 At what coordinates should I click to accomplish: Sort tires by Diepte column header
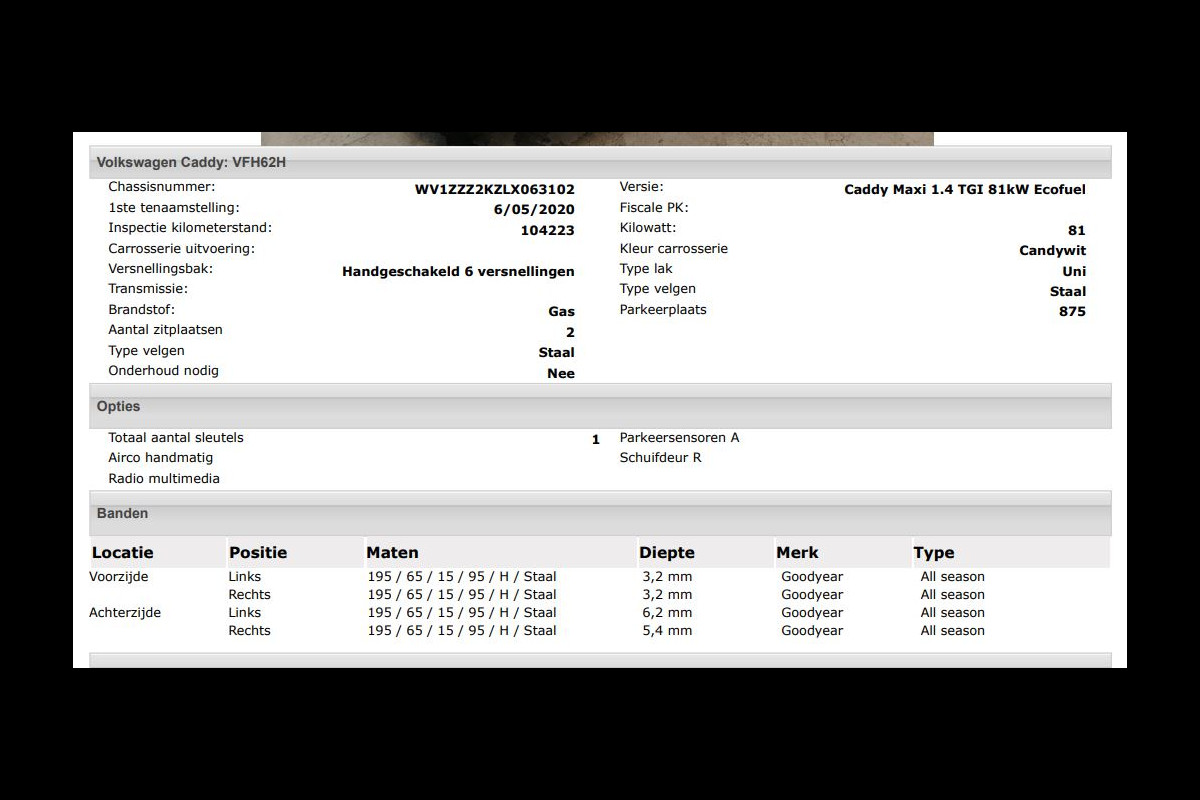point(666,553)
